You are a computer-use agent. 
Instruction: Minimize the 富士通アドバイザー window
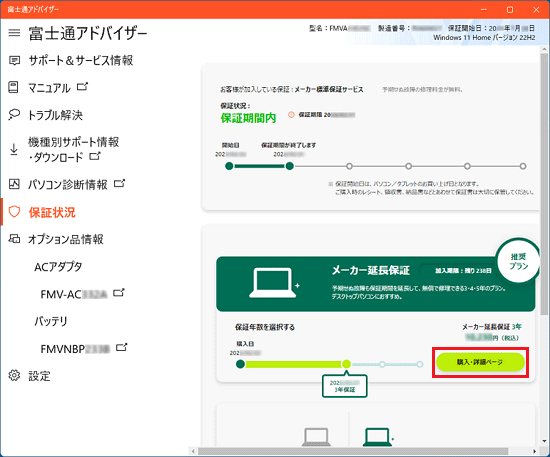[484, 9]
